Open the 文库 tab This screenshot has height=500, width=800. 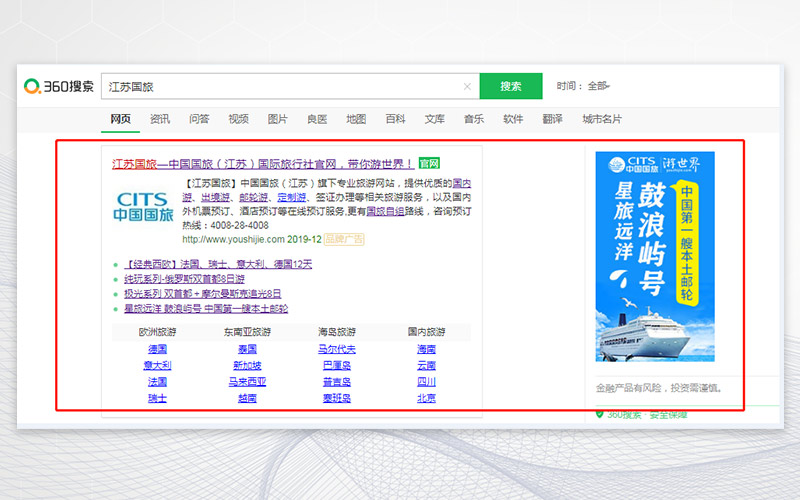435,119
